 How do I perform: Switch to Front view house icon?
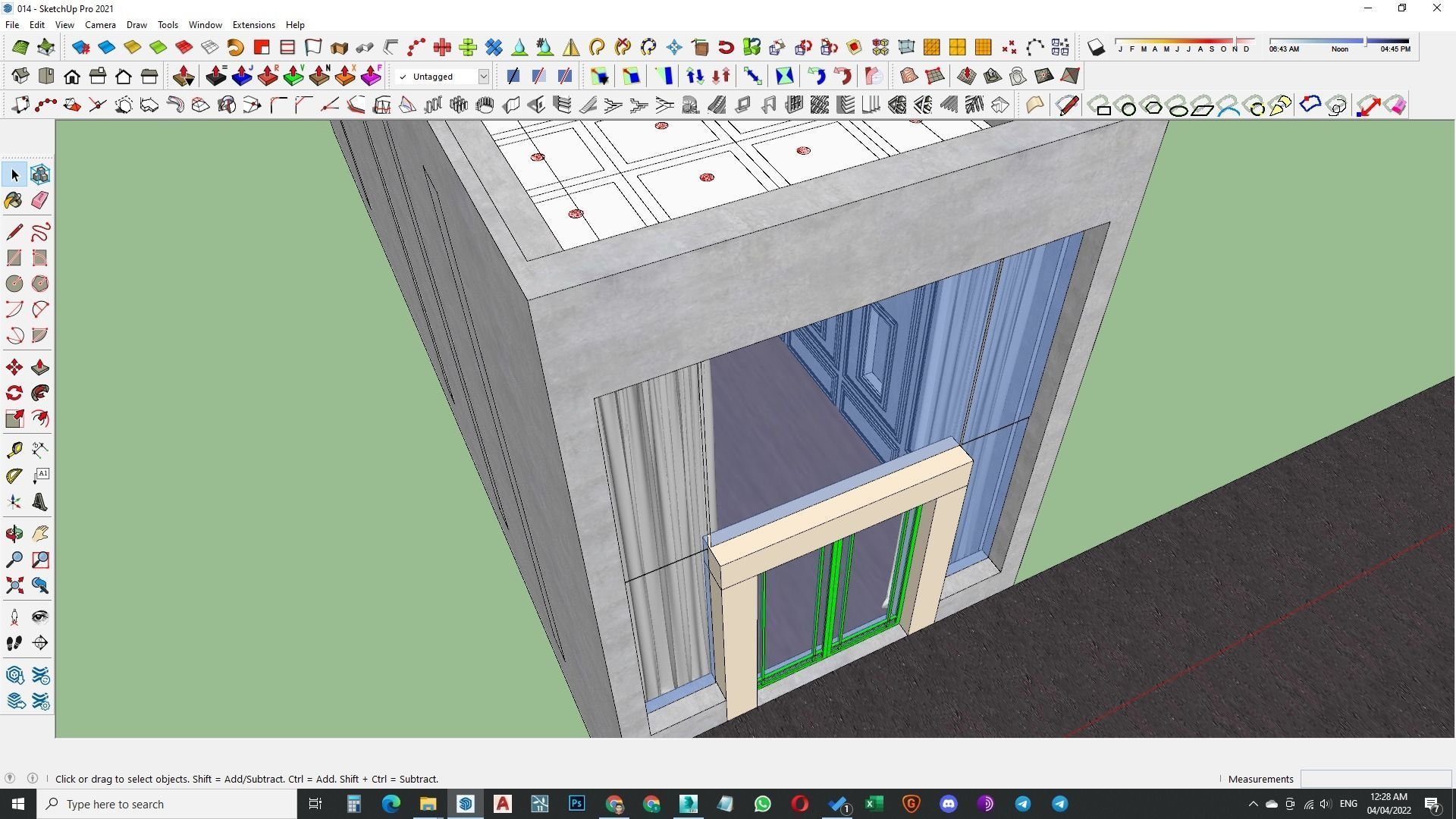click(x=72, y=77)
